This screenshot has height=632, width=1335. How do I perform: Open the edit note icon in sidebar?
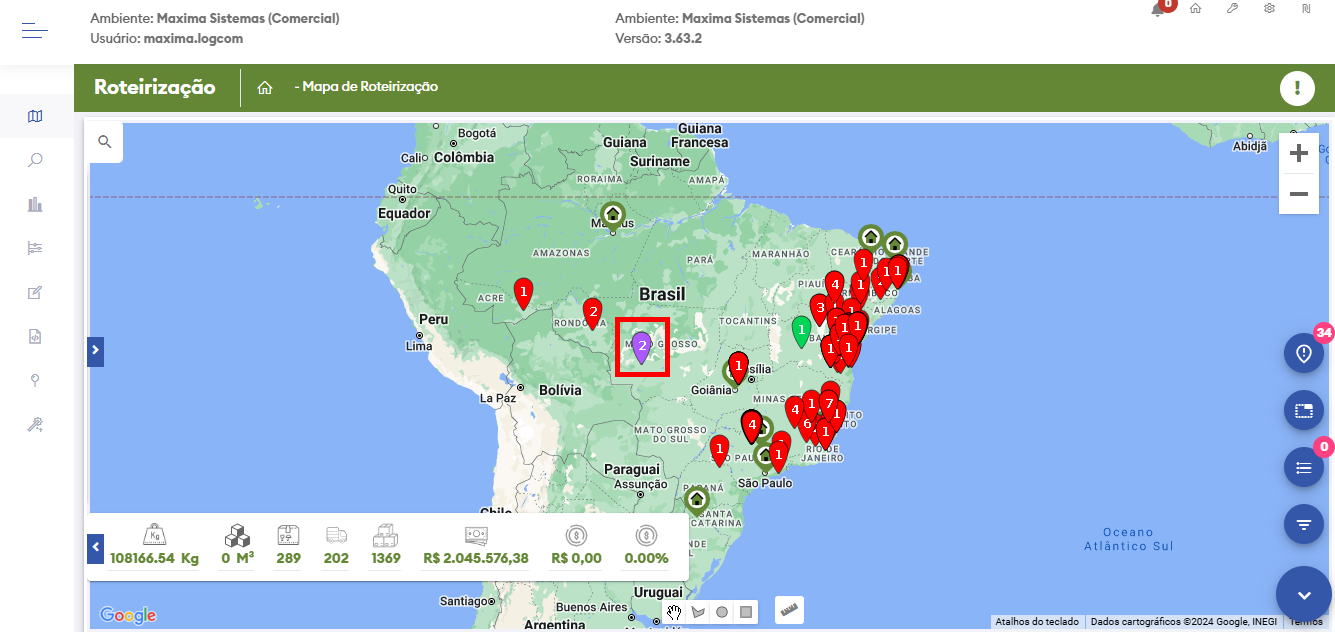[x=35, y=292]
